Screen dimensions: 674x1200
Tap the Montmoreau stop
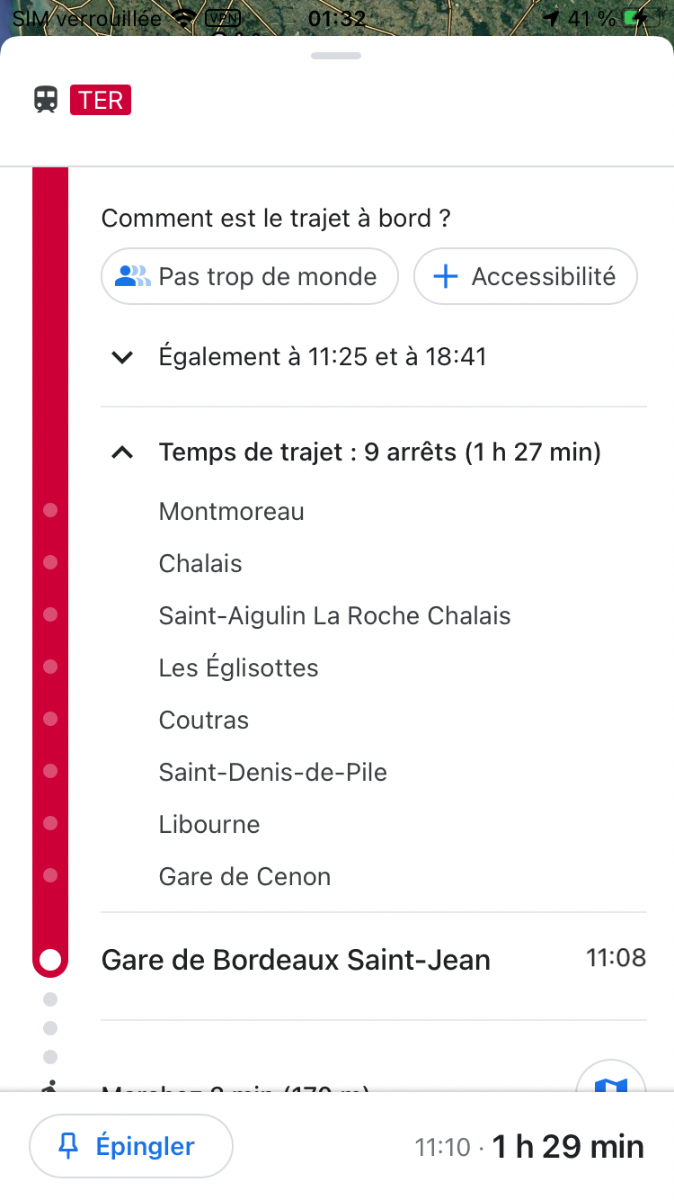[231, 512]
